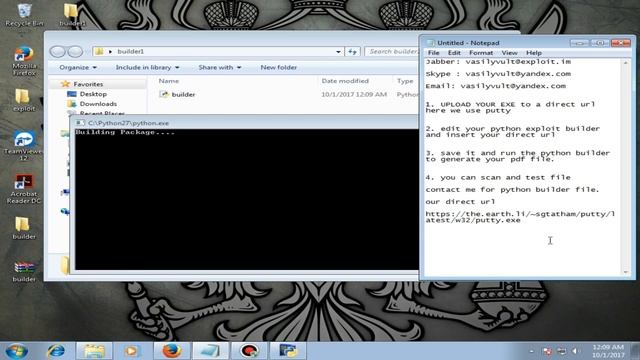
Task: Click Notepad scrollbar up arrow
Action: click(626, 63)
